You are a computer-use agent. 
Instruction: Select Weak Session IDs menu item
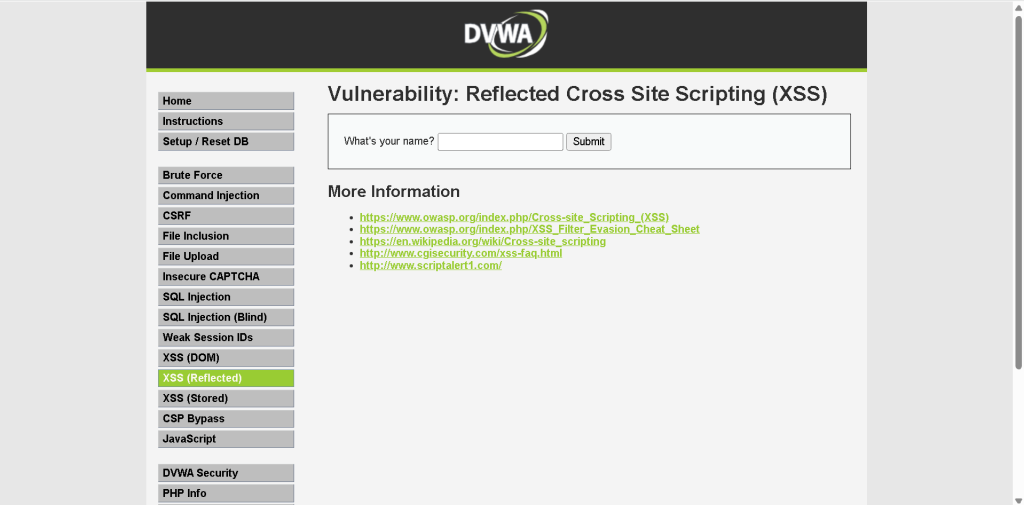(x=226, y=338)
